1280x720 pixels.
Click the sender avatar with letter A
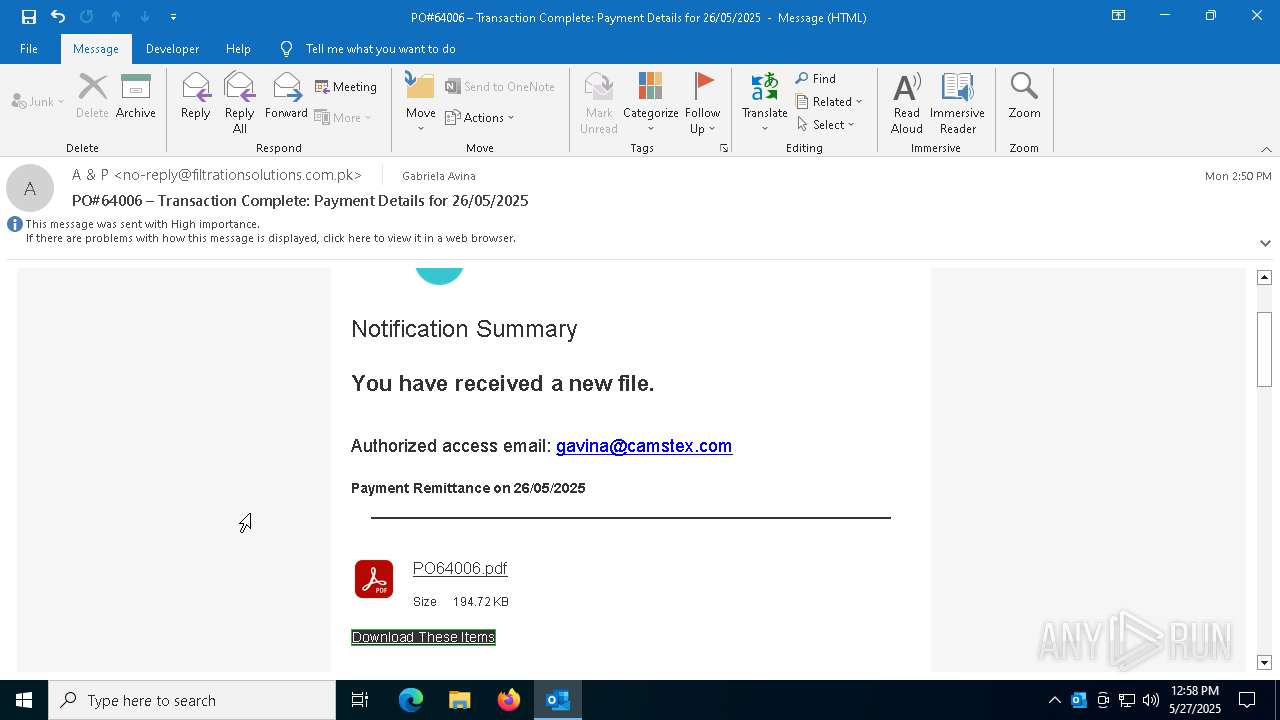pos(30,188)
